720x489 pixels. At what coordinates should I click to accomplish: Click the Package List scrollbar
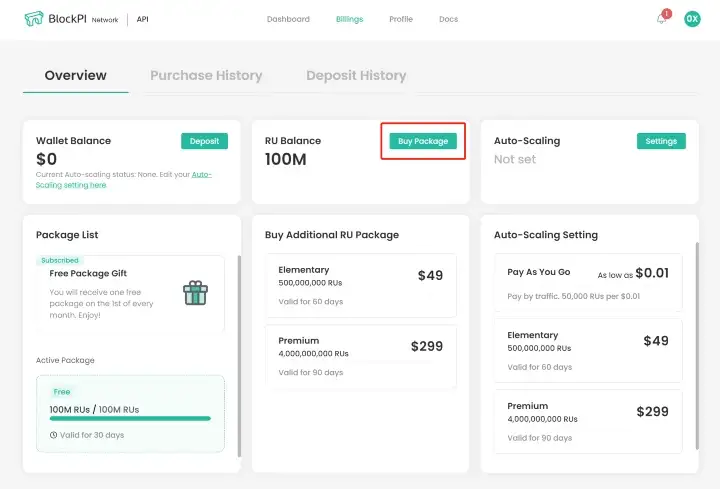[239, 356]
